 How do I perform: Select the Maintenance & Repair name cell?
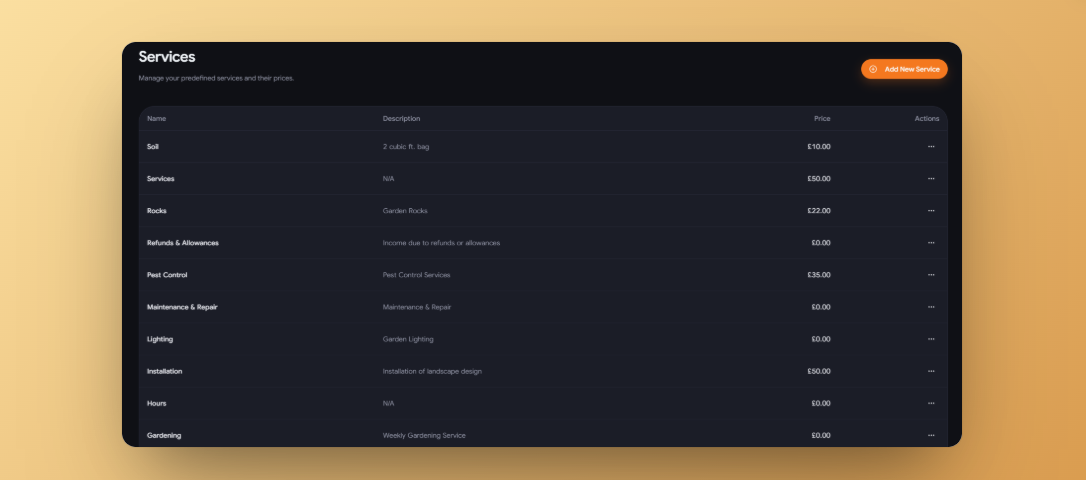pyautogui.click(x=182, y=307)
